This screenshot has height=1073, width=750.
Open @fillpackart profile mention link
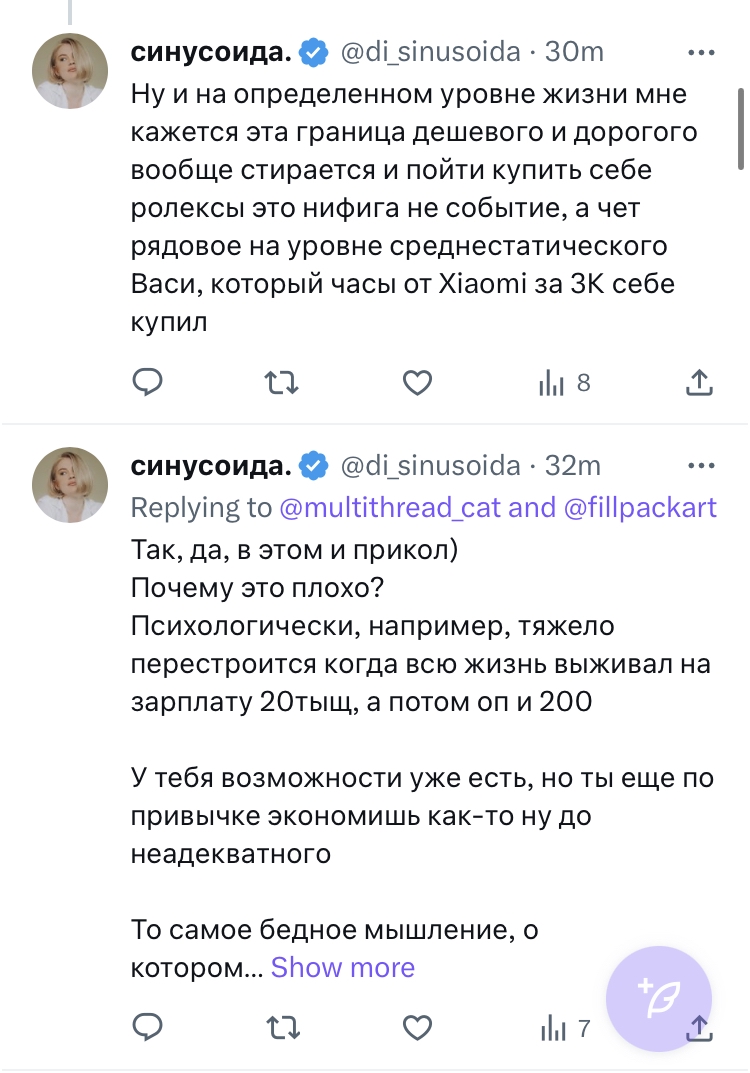640,507
